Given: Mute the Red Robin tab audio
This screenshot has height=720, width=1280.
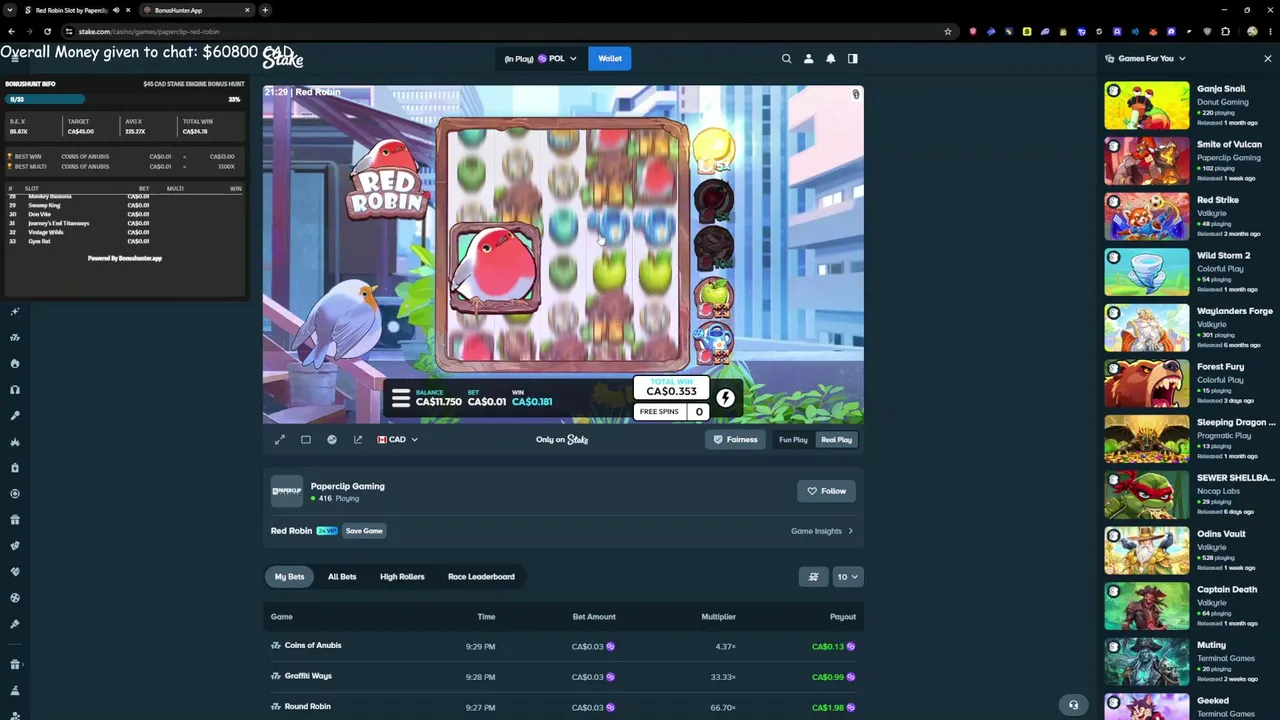Looking at the screenshot, I should 116,10.
